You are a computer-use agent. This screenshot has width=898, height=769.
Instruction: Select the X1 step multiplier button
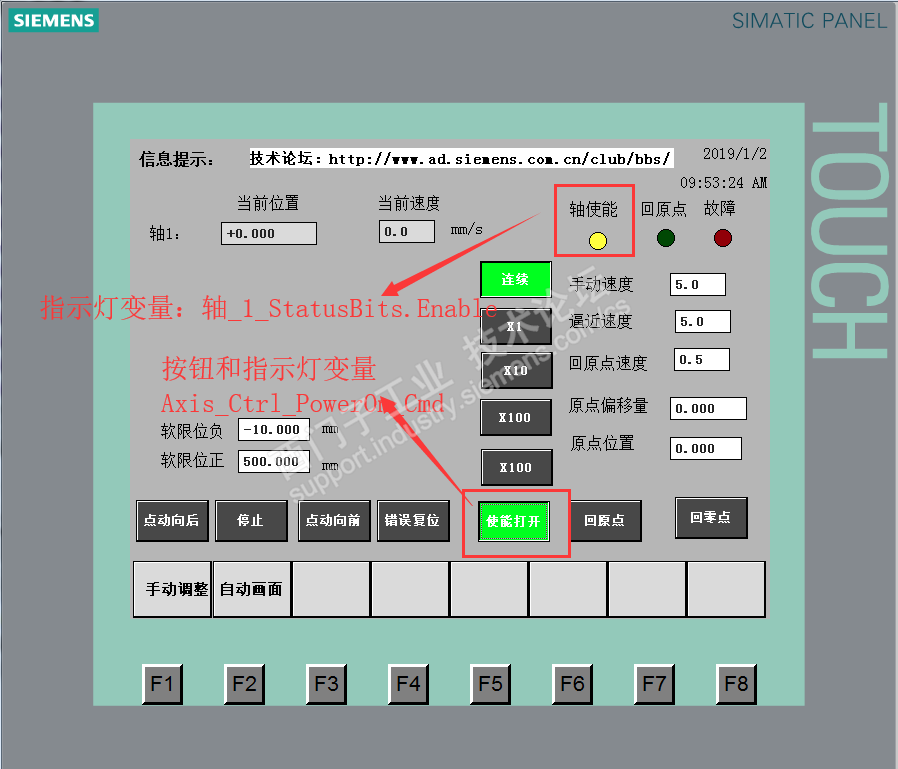(515, 327)
